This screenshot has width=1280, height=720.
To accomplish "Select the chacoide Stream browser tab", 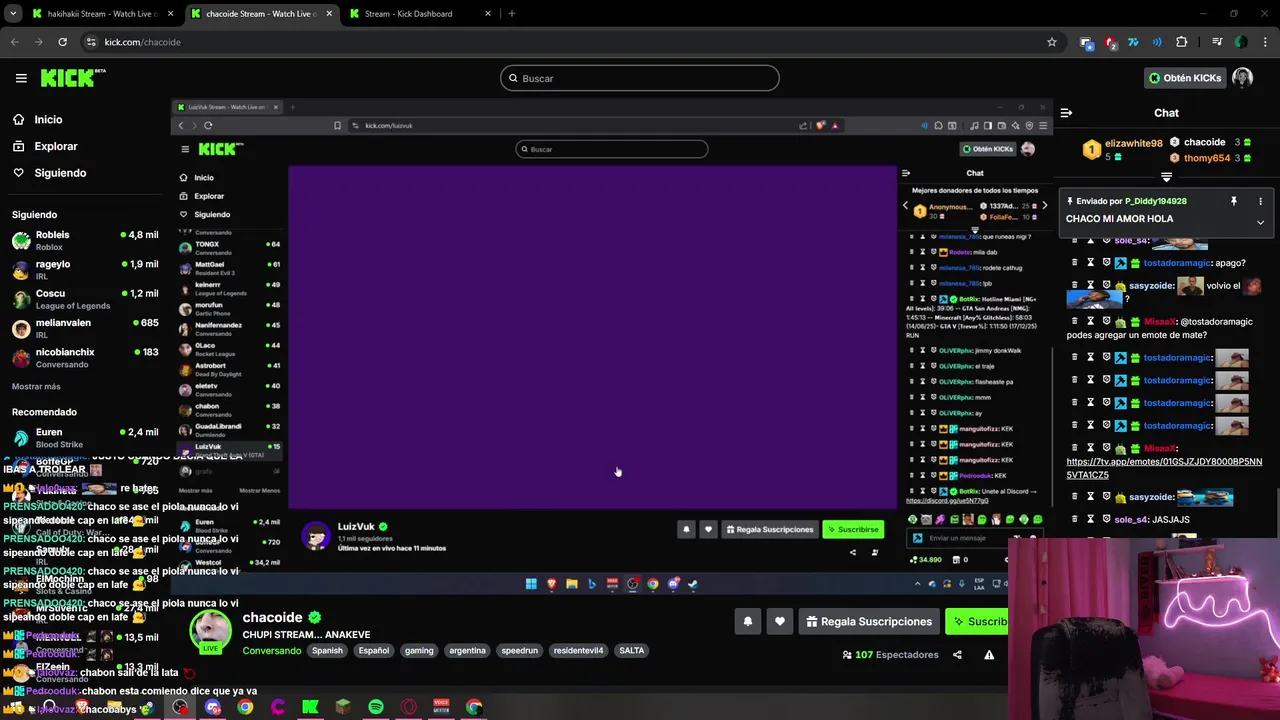I will pos(262,14).
